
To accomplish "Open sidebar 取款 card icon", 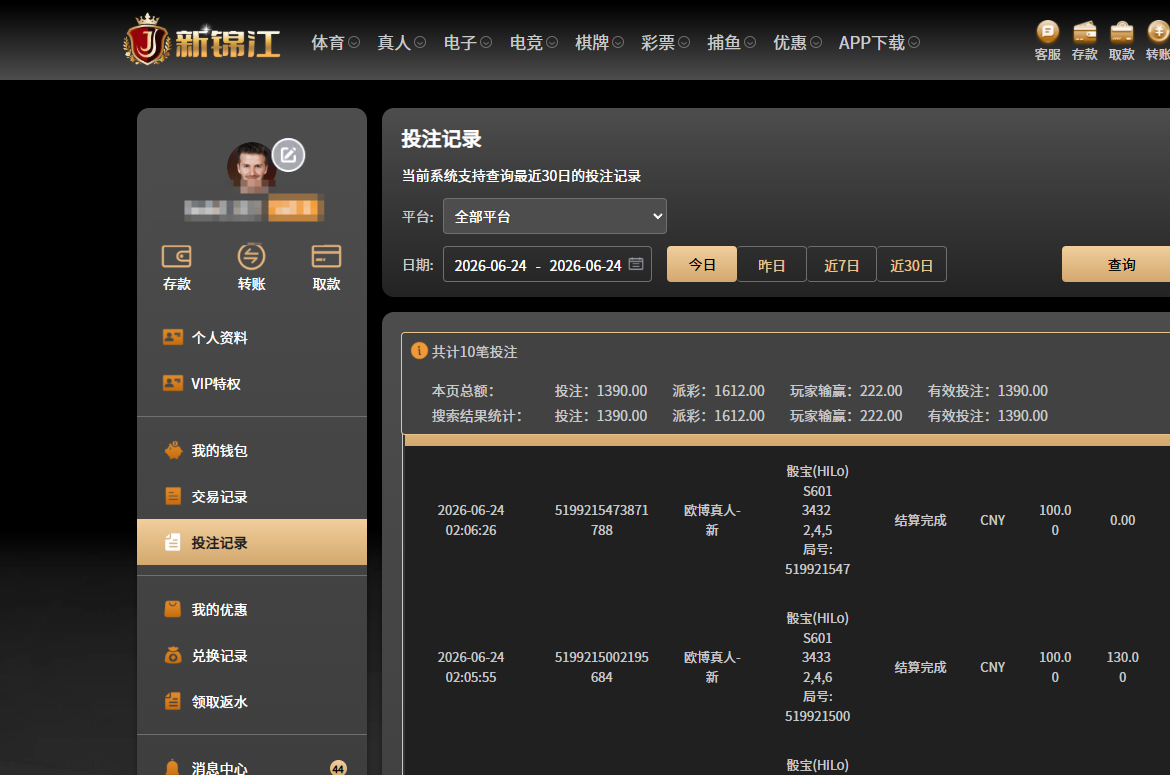I will 326,256.
